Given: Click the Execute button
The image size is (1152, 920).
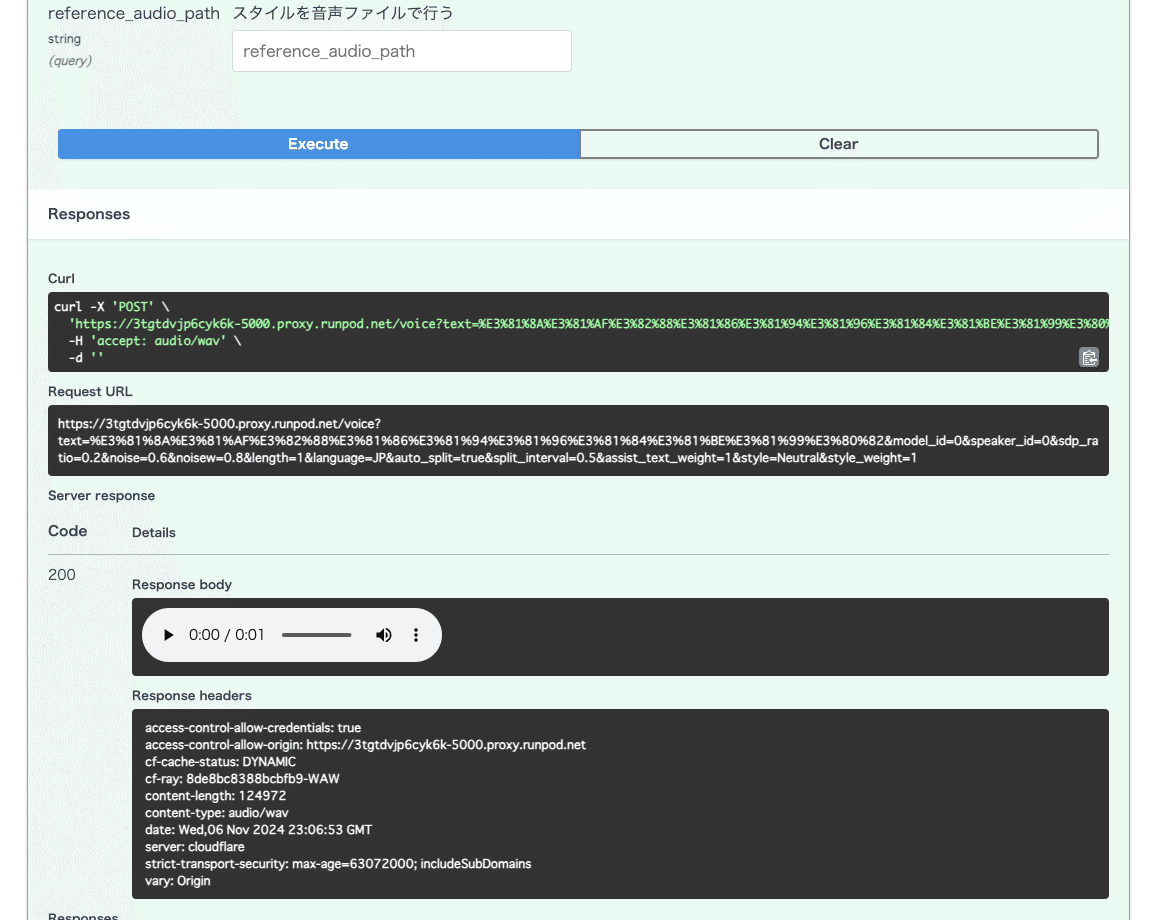Looking at the screenshot, I should pos(318,144).
